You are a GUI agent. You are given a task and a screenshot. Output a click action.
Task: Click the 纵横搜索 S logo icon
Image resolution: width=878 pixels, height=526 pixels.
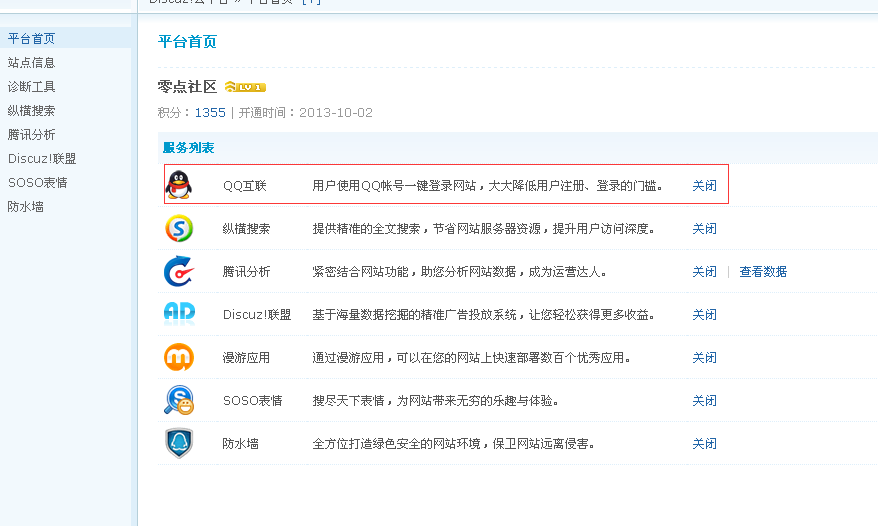(179, 228)
